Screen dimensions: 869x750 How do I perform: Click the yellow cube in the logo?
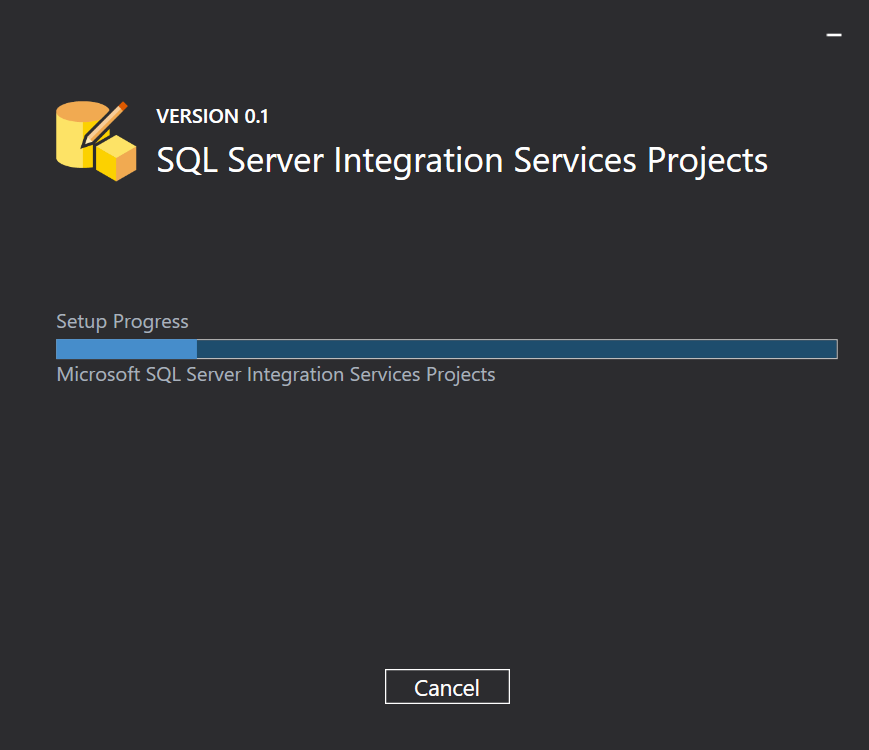[x=116, y=157]
